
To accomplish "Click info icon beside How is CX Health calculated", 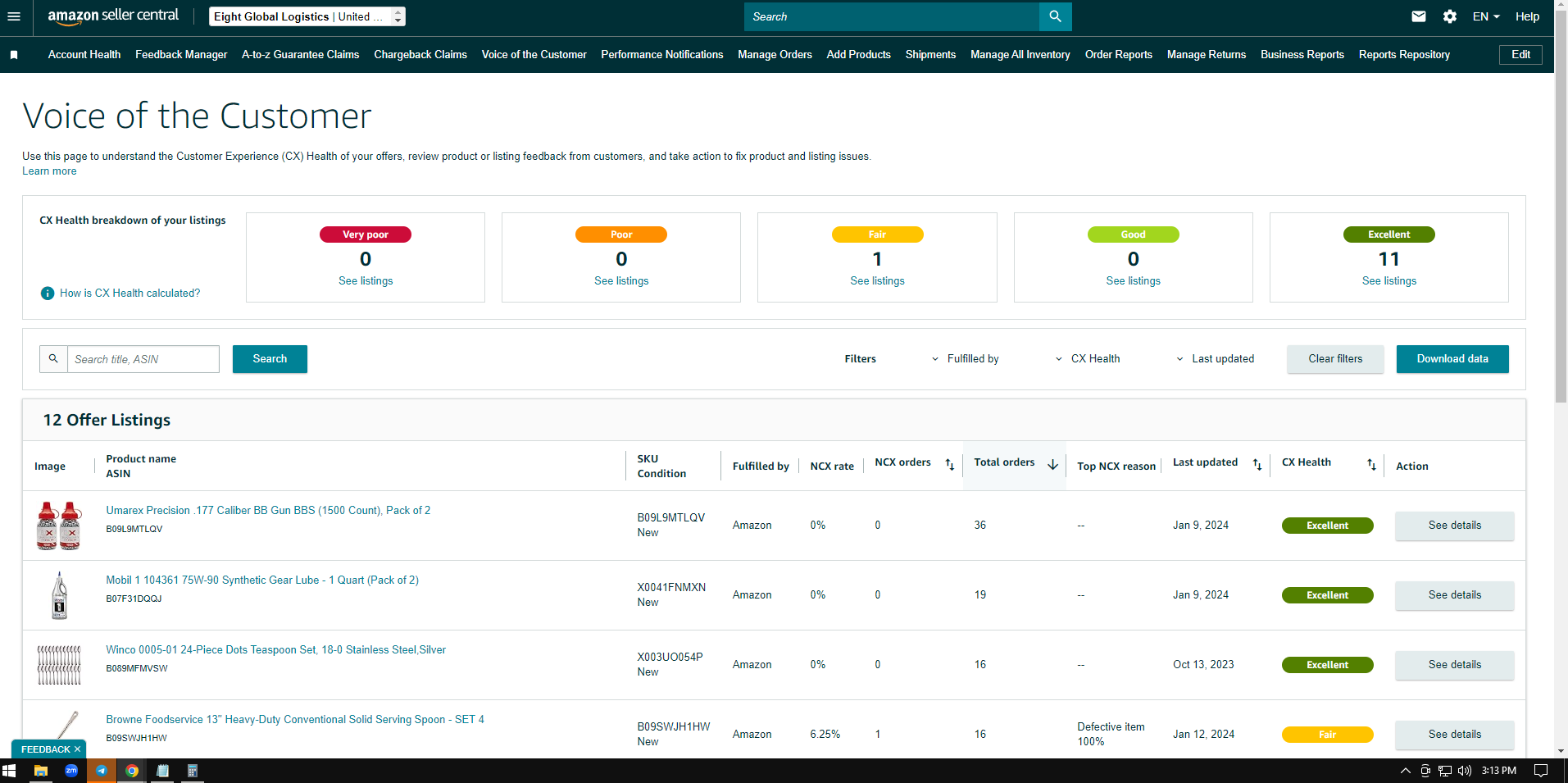I will (48, 294).
